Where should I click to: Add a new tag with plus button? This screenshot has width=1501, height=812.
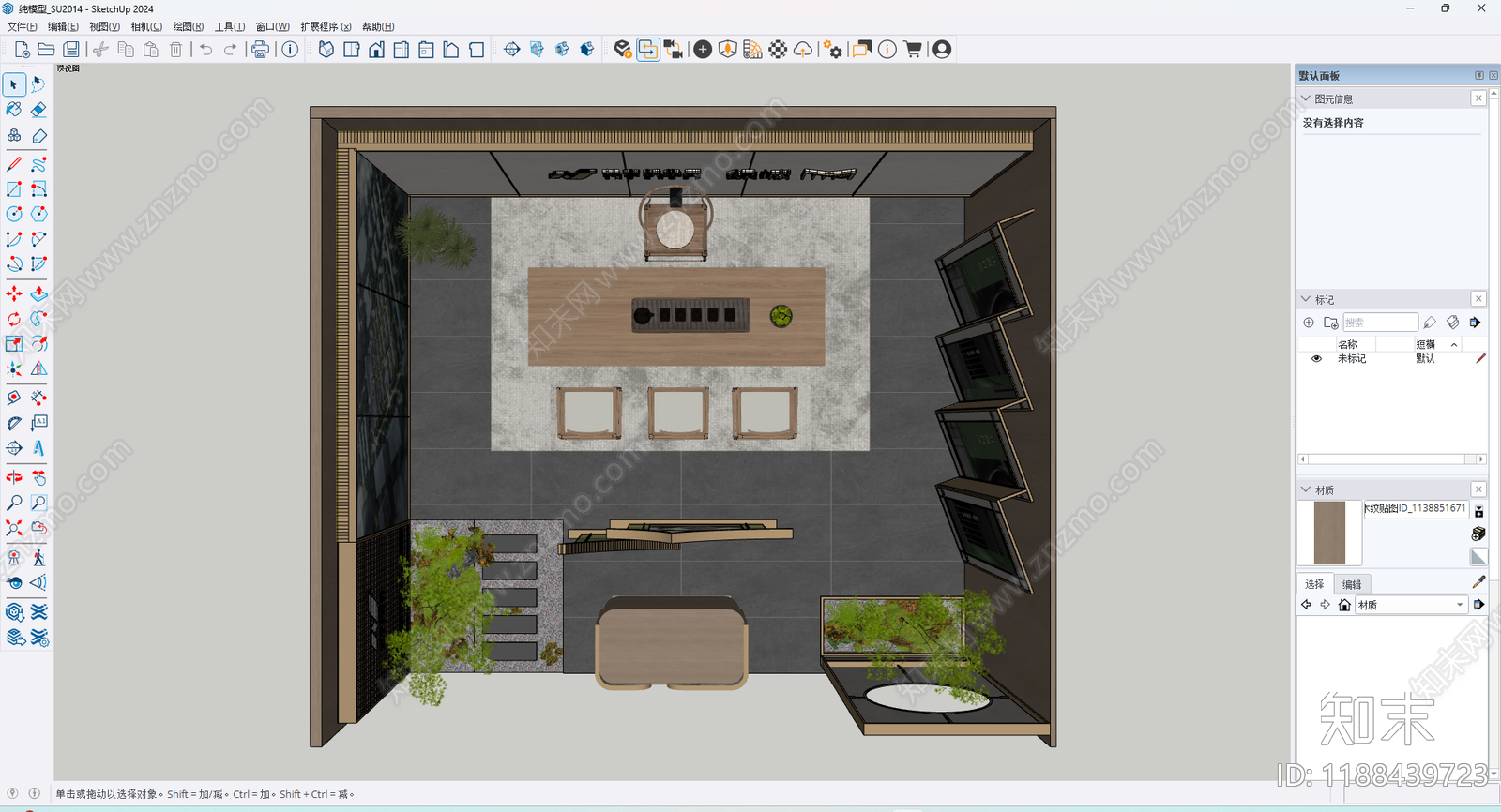pos(1309,323)
